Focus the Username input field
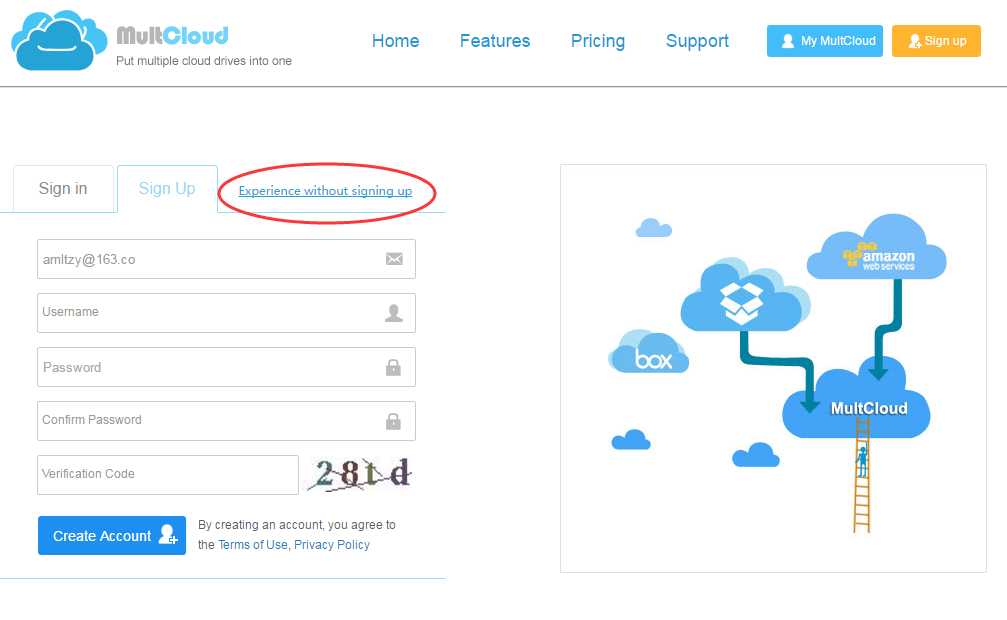Image resolution: width=1007 pixels, height=620 pixels. pos(226,313)
